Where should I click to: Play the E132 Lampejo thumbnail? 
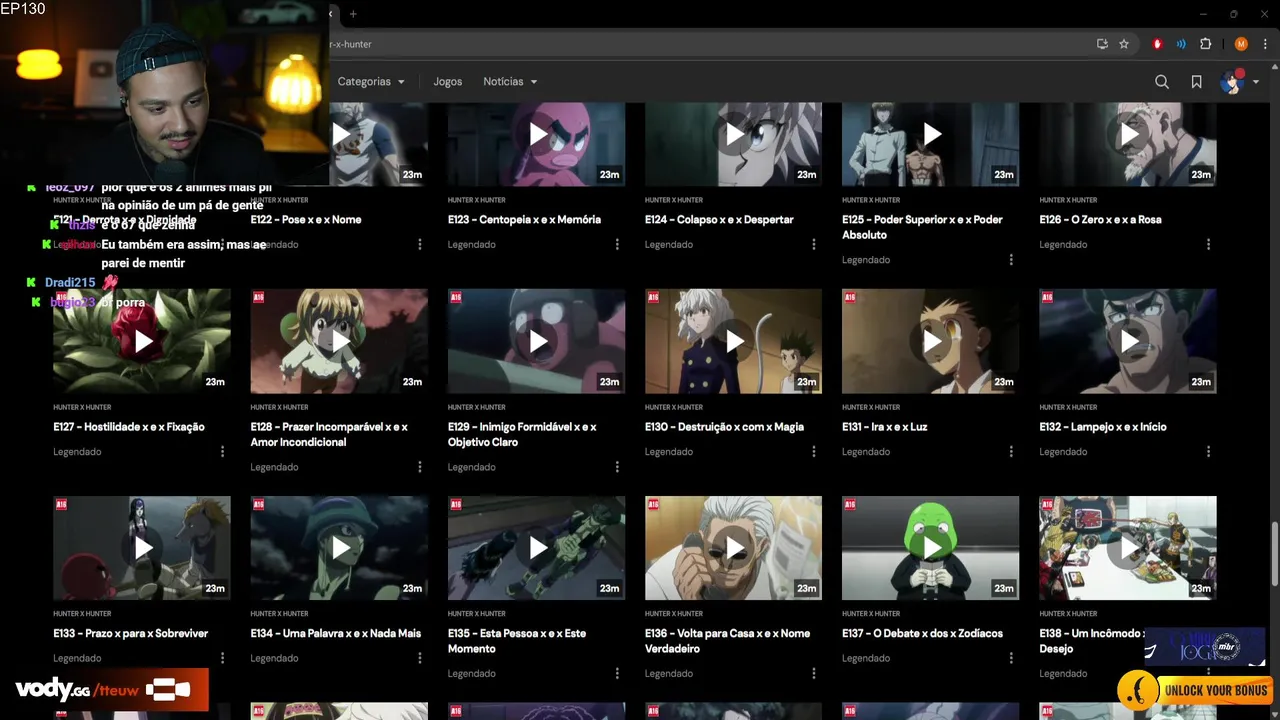coord(1128,341)
